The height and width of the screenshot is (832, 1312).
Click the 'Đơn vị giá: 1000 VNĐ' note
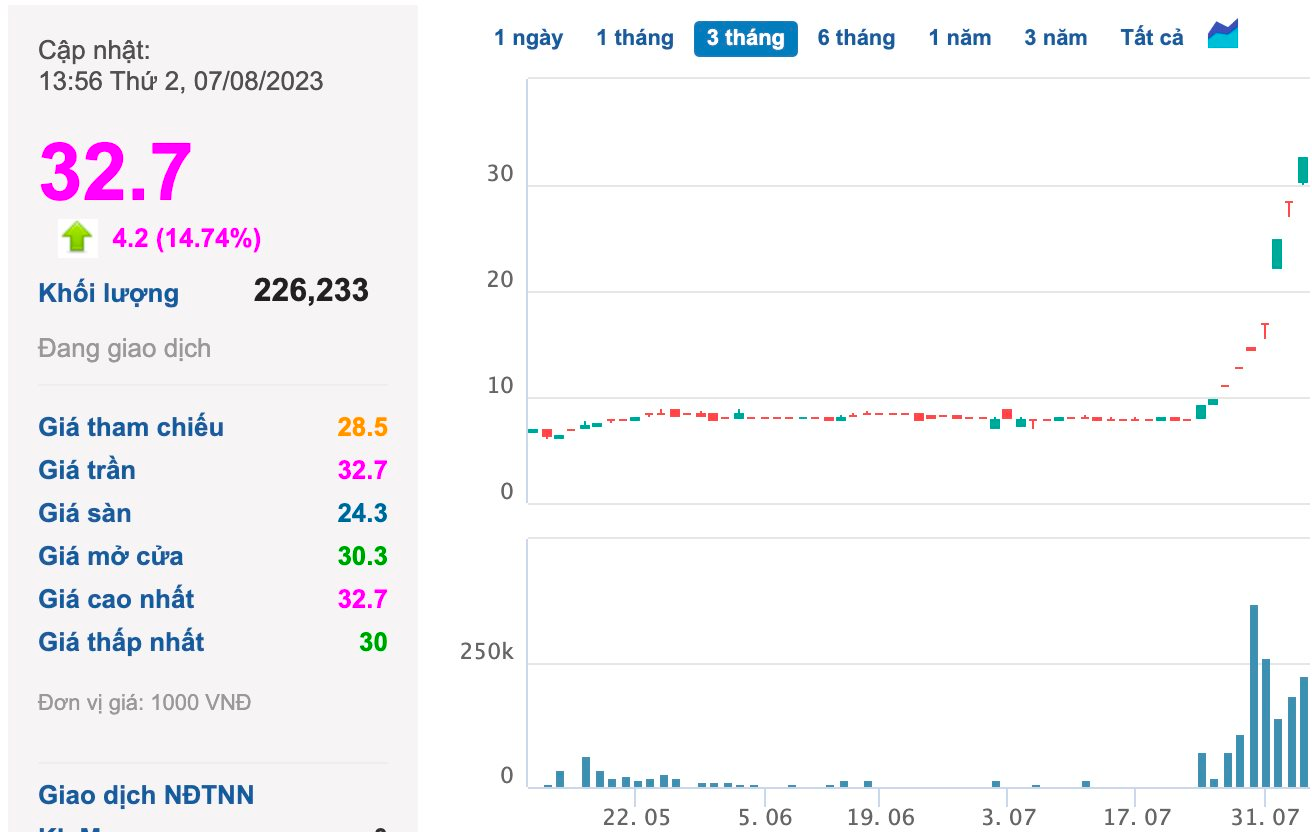coord(145,703)
